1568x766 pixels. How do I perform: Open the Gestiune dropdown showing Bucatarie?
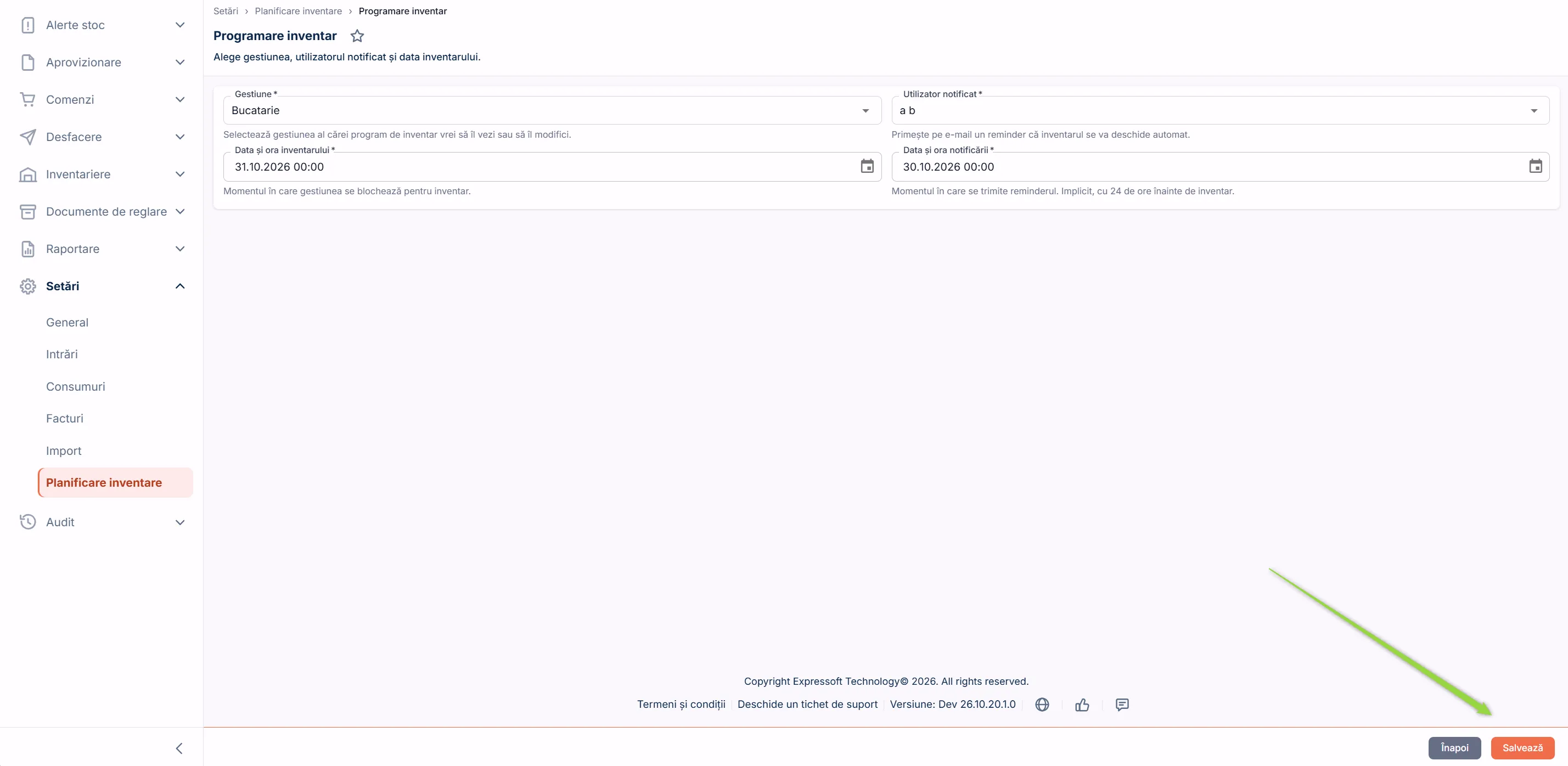click(552, 110)
